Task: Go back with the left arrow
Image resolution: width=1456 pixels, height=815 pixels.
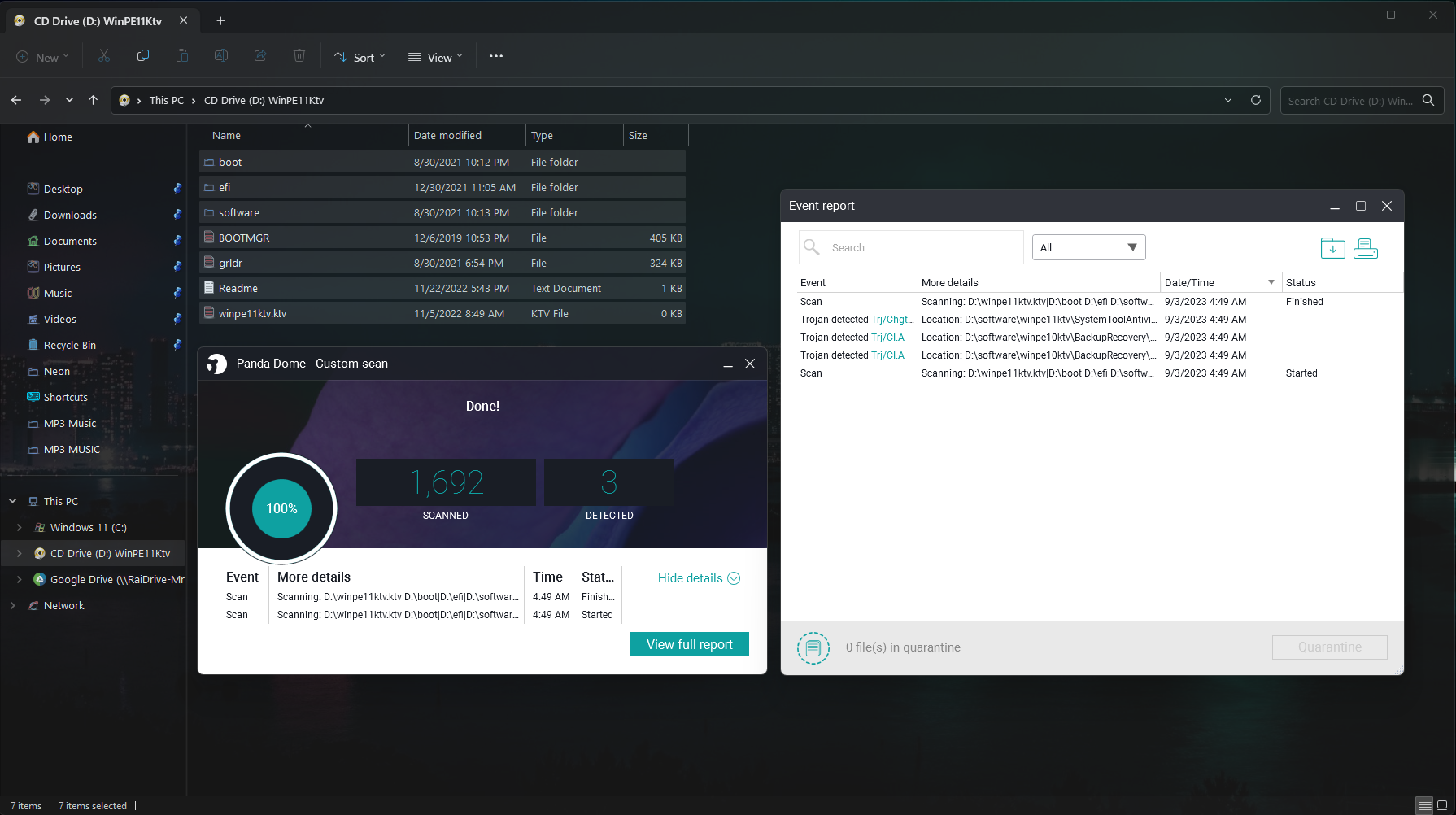Action: [x=16, y=100]
